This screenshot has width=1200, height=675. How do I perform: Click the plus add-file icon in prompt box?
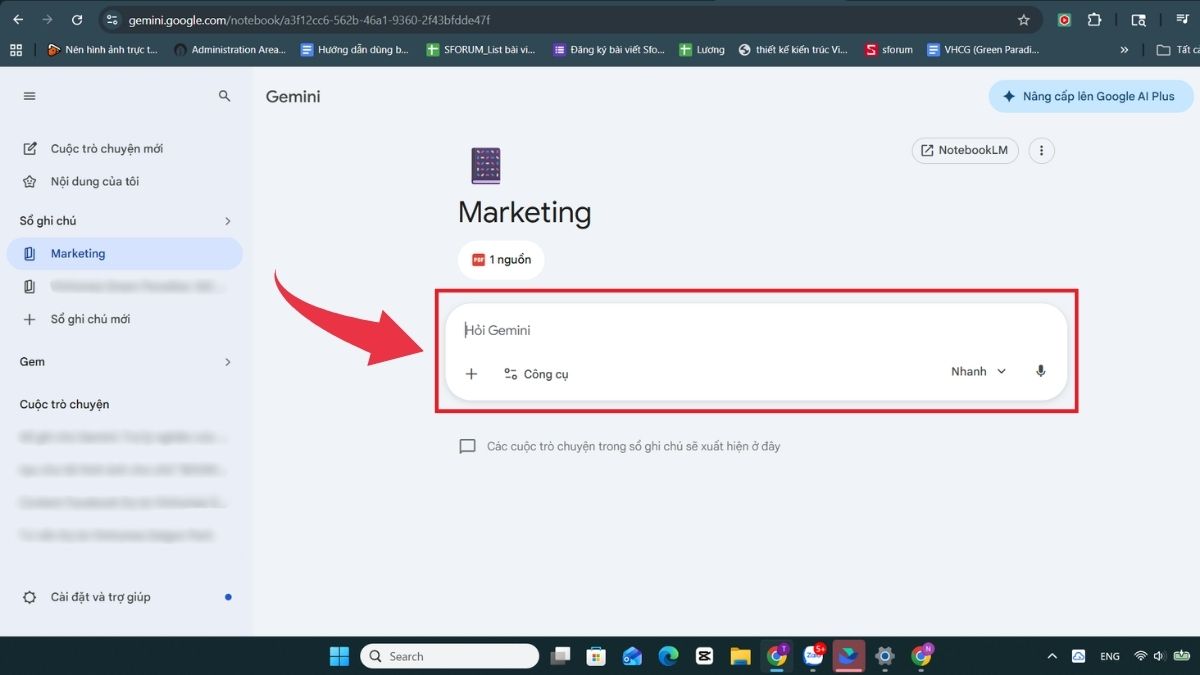(472, 374)
